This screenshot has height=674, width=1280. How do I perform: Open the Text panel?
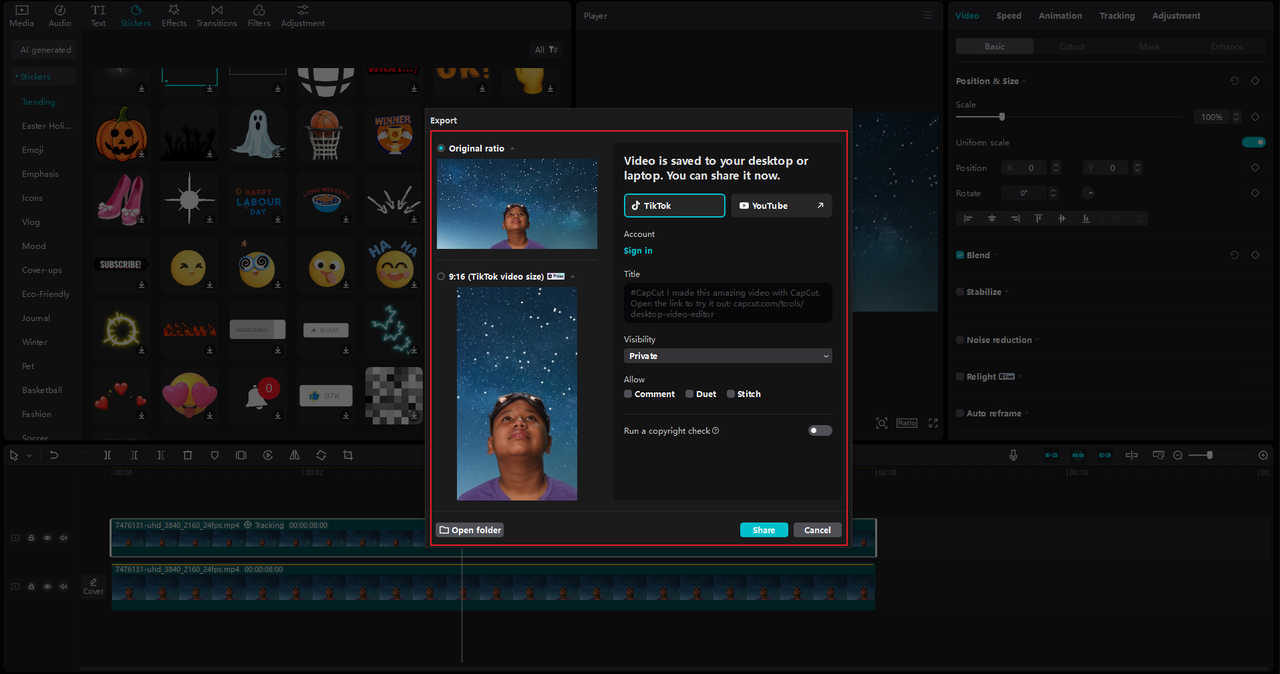[98, 15]
